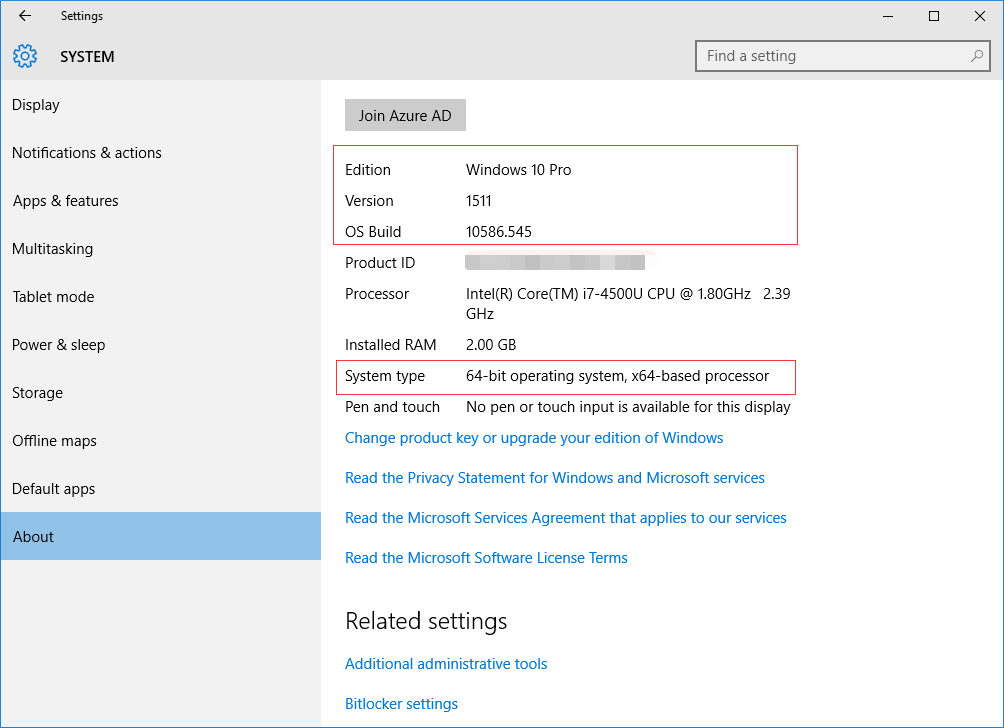Click the Version label

369,201
